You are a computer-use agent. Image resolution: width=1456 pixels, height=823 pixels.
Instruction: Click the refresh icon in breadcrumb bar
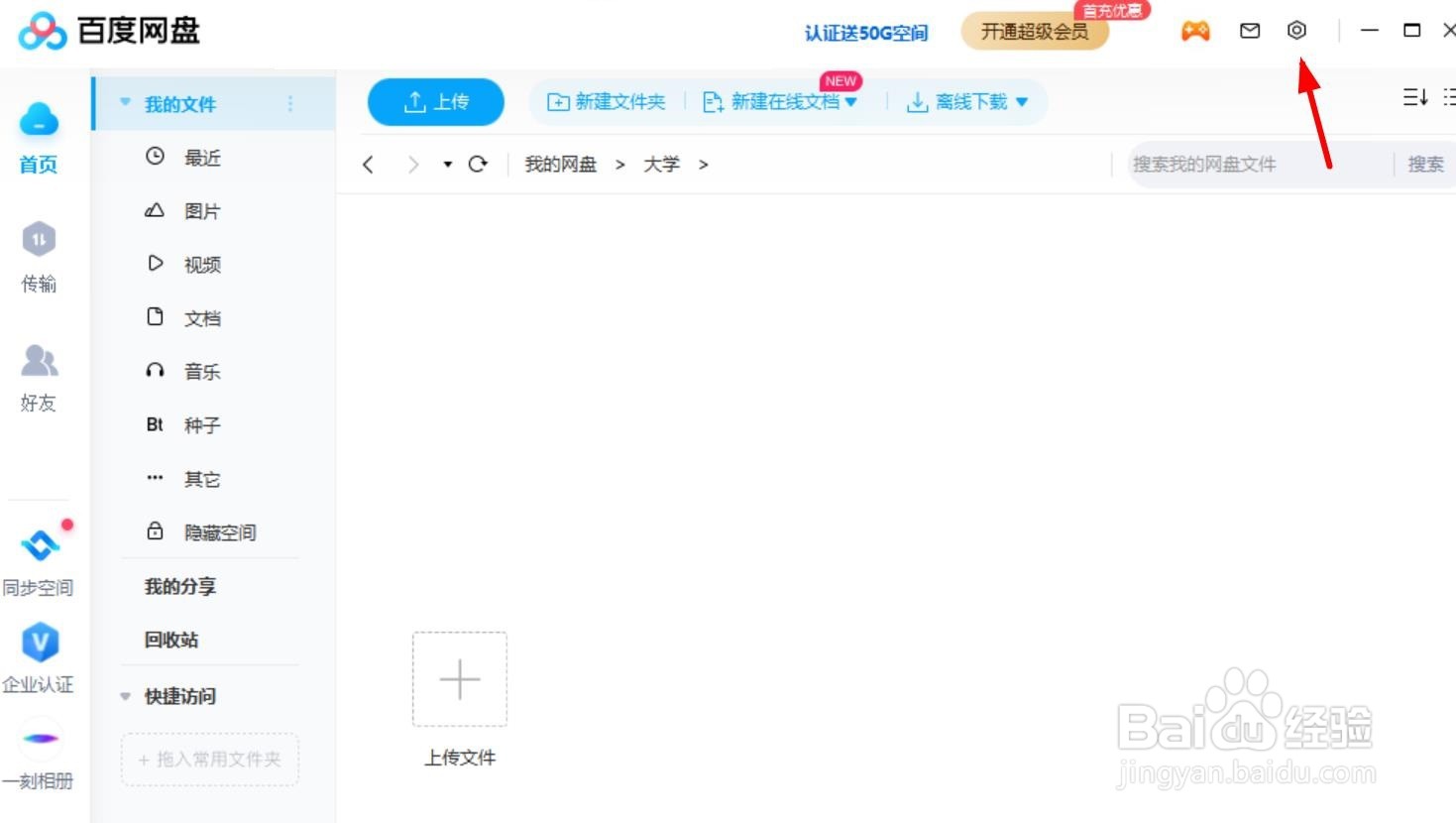point(479,164)
